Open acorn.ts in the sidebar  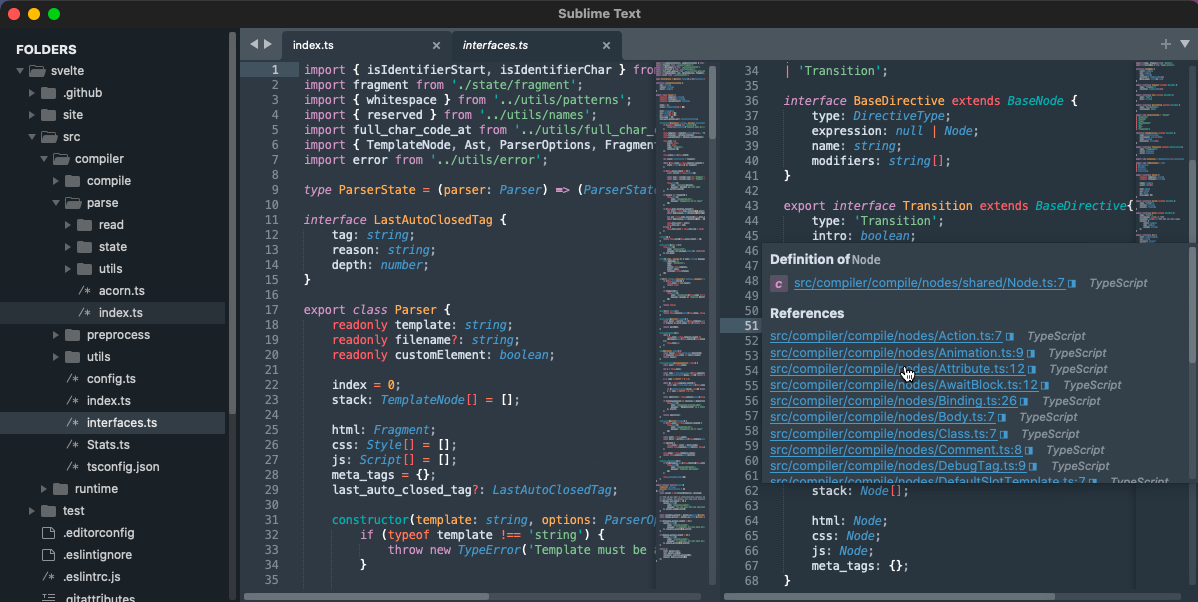coord(121,291)
